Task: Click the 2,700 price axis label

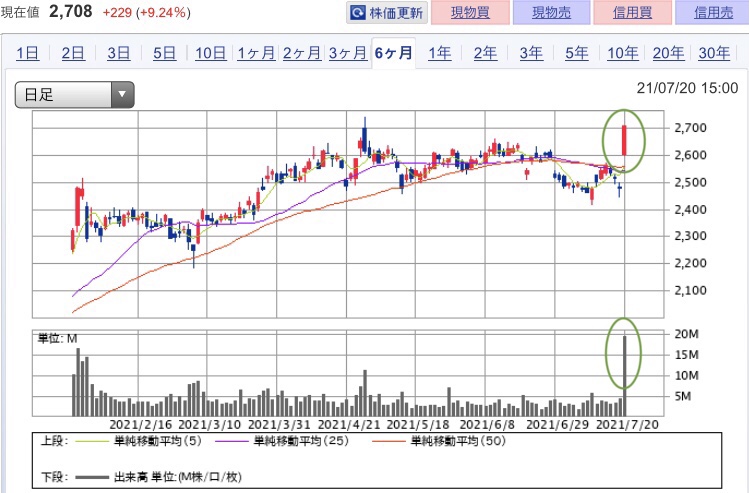Action: pos(690,128)
